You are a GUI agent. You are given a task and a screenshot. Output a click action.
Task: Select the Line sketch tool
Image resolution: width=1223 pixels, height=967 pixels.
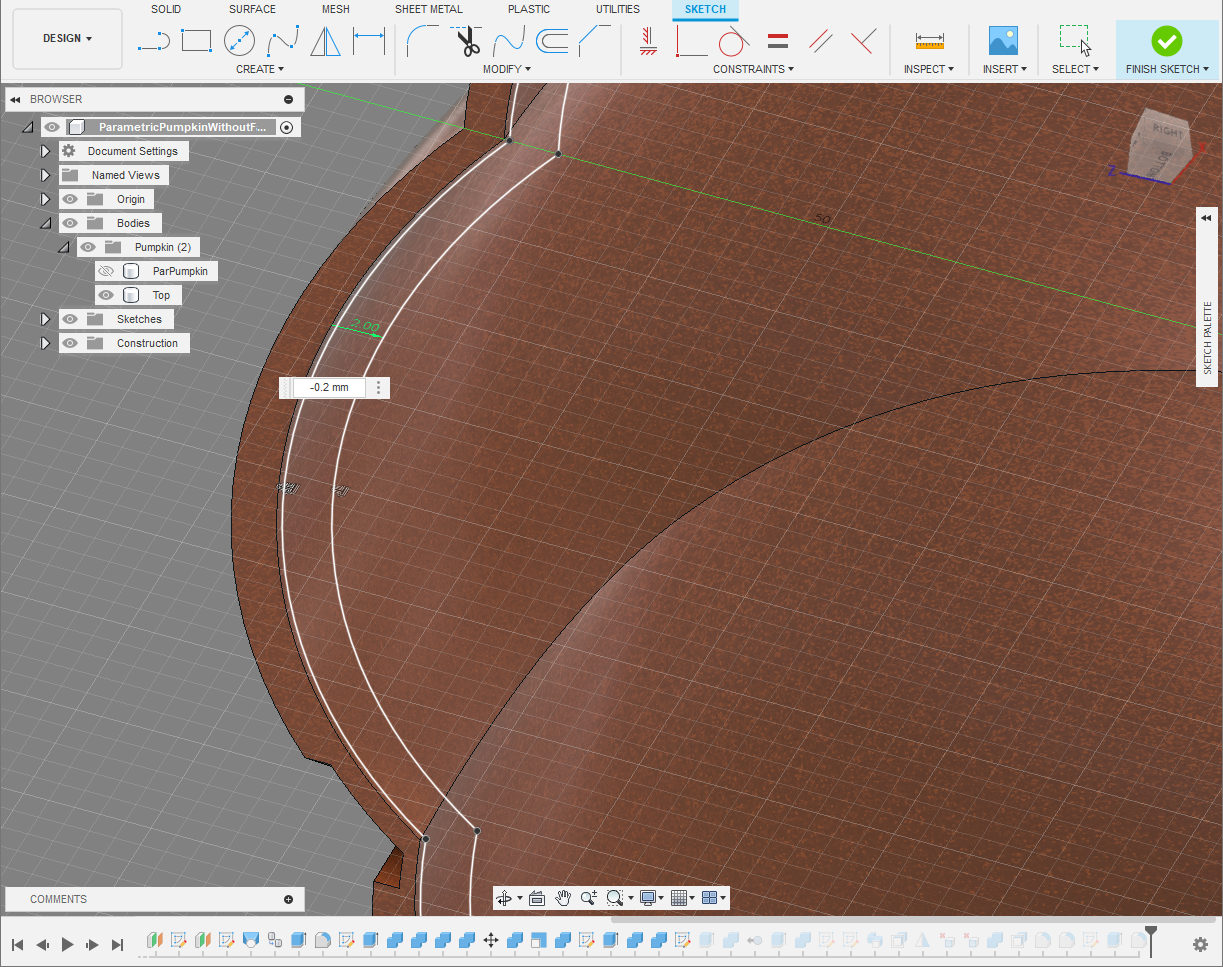click(153, 41)
